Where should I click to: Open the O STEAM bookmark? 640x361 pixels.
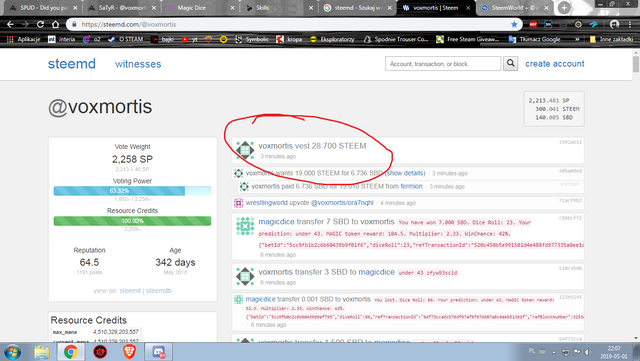click(126, 39)
